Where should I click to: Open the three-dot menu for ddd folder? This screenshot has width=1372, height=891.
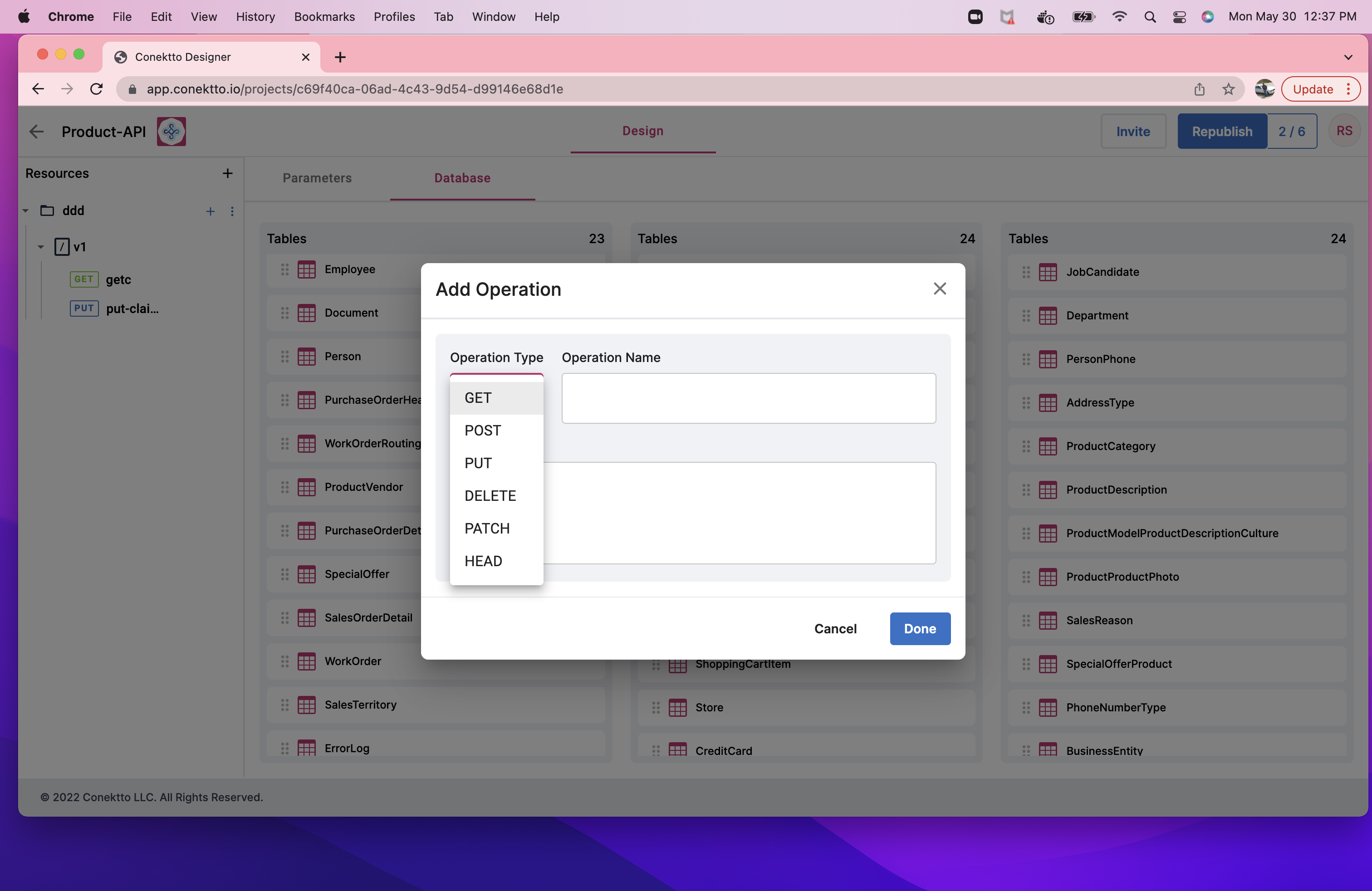(x=232, y=211)
